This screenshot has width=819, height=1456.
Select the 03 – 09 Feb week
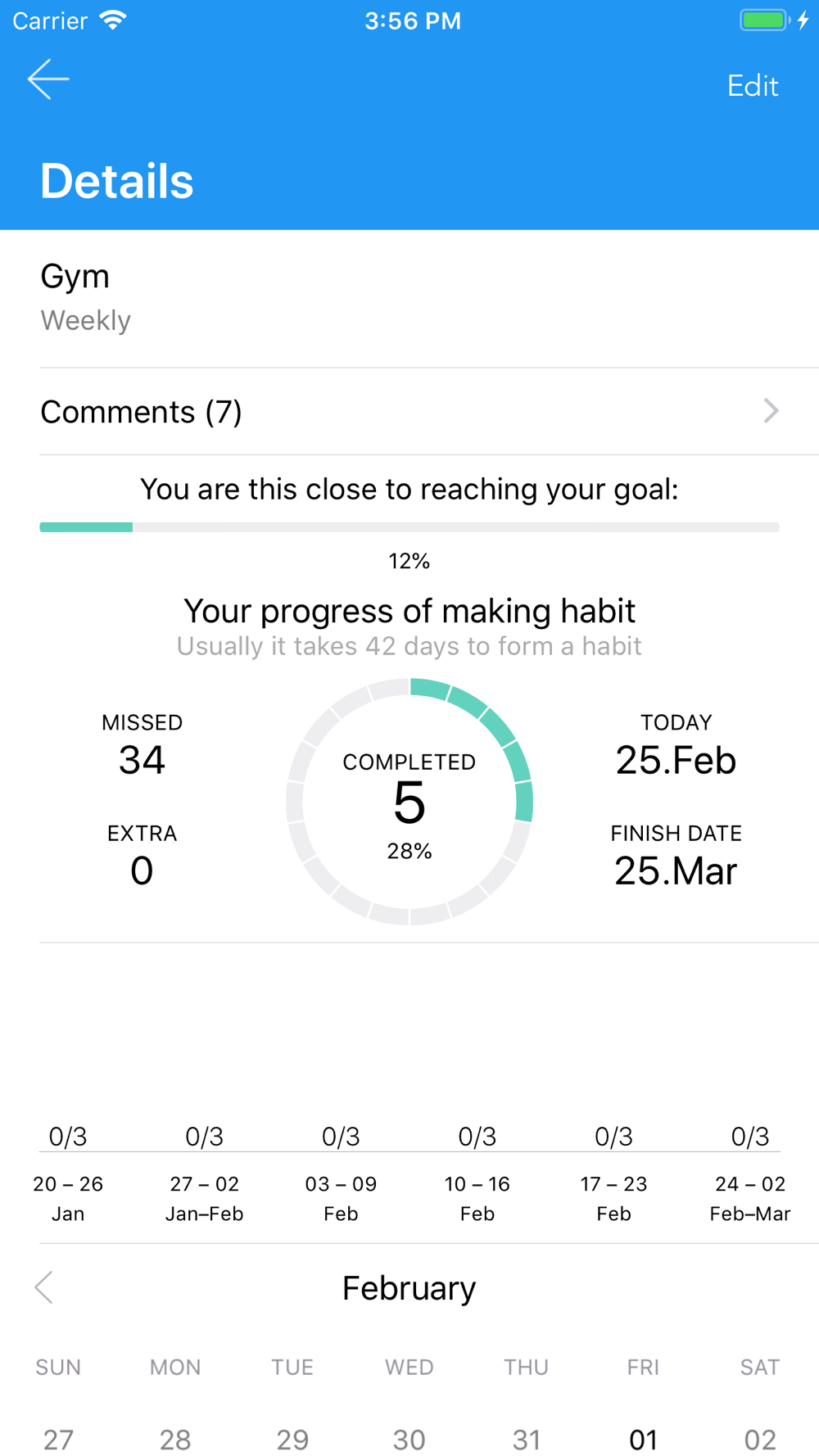pyautogui.click(x=341, y=1198)
